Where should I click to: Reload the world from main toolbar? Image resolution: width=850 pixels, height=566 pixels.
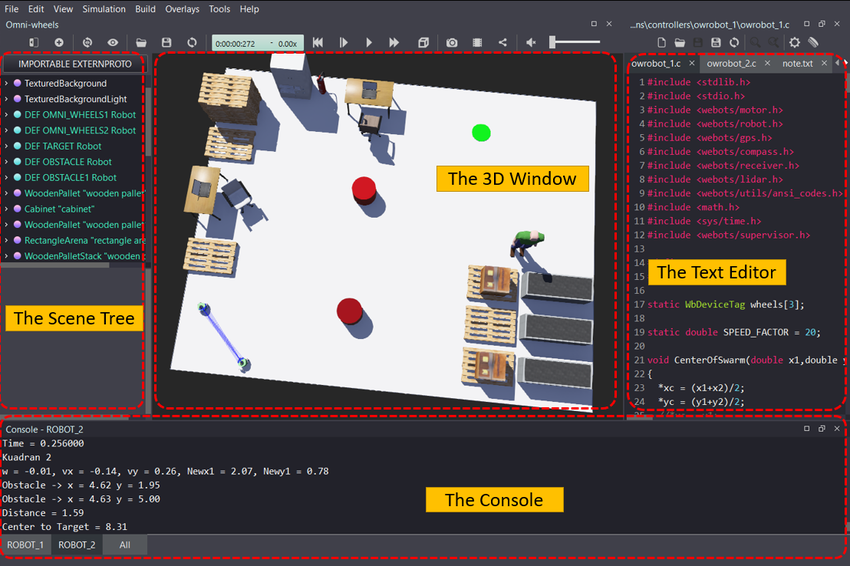click(x=190, y=42)
